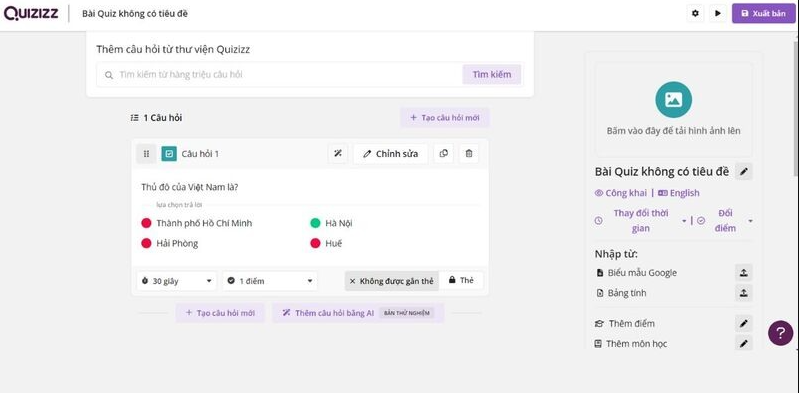
Task: Click the multiple-choice type icon of Câu hỏi 1
Action: coord(169,153)
